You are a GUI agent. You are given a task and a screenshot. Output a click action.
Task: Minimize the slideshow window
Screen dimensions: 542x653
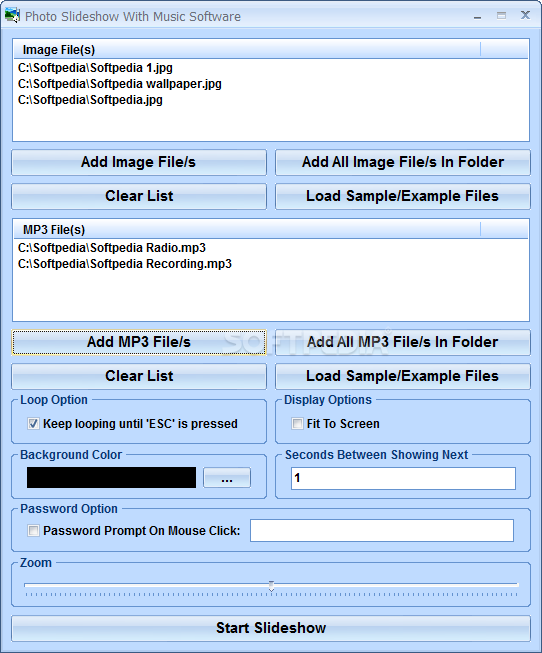point(477,17)
